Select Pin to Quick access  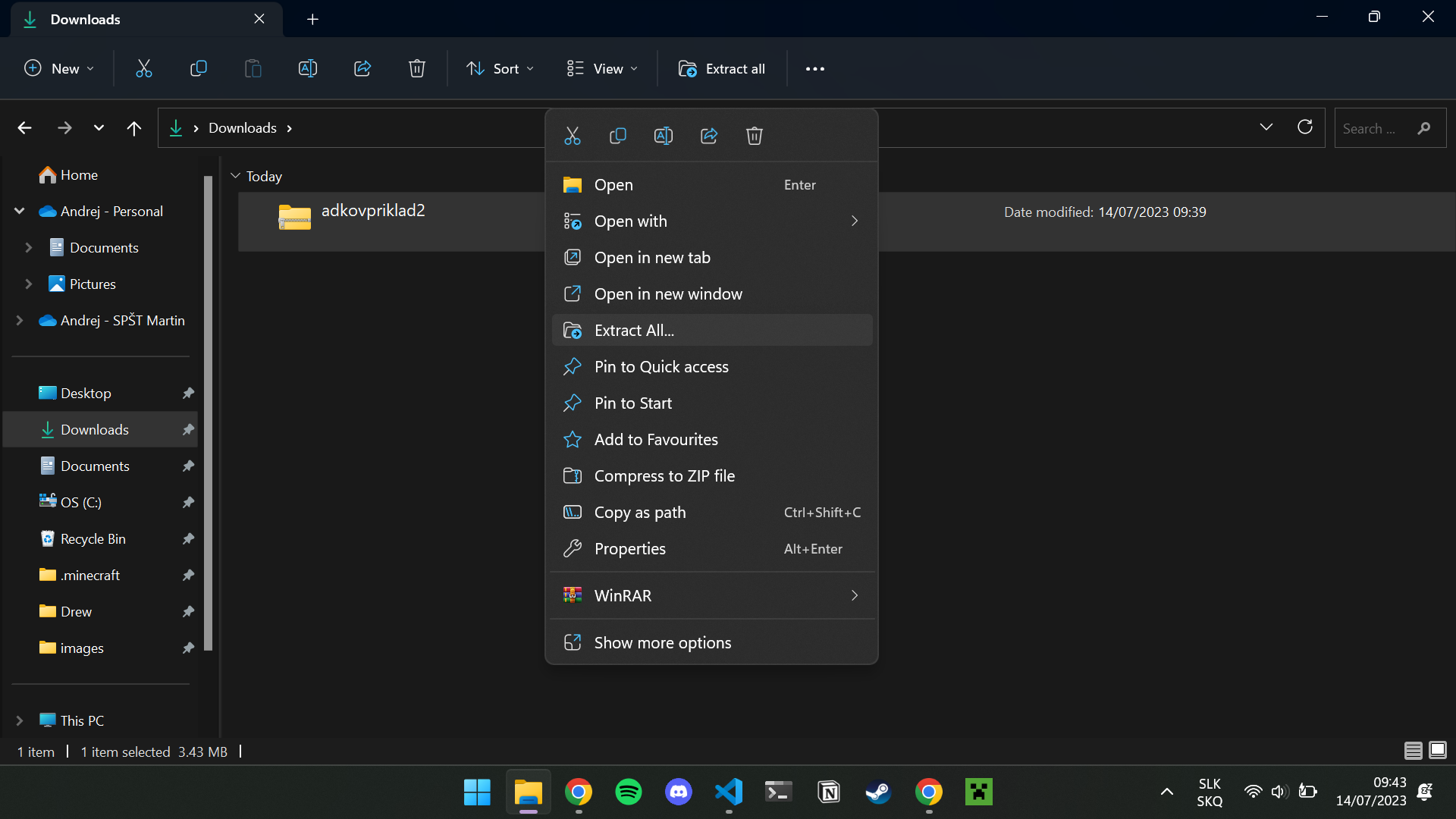[x=712, y=367]
